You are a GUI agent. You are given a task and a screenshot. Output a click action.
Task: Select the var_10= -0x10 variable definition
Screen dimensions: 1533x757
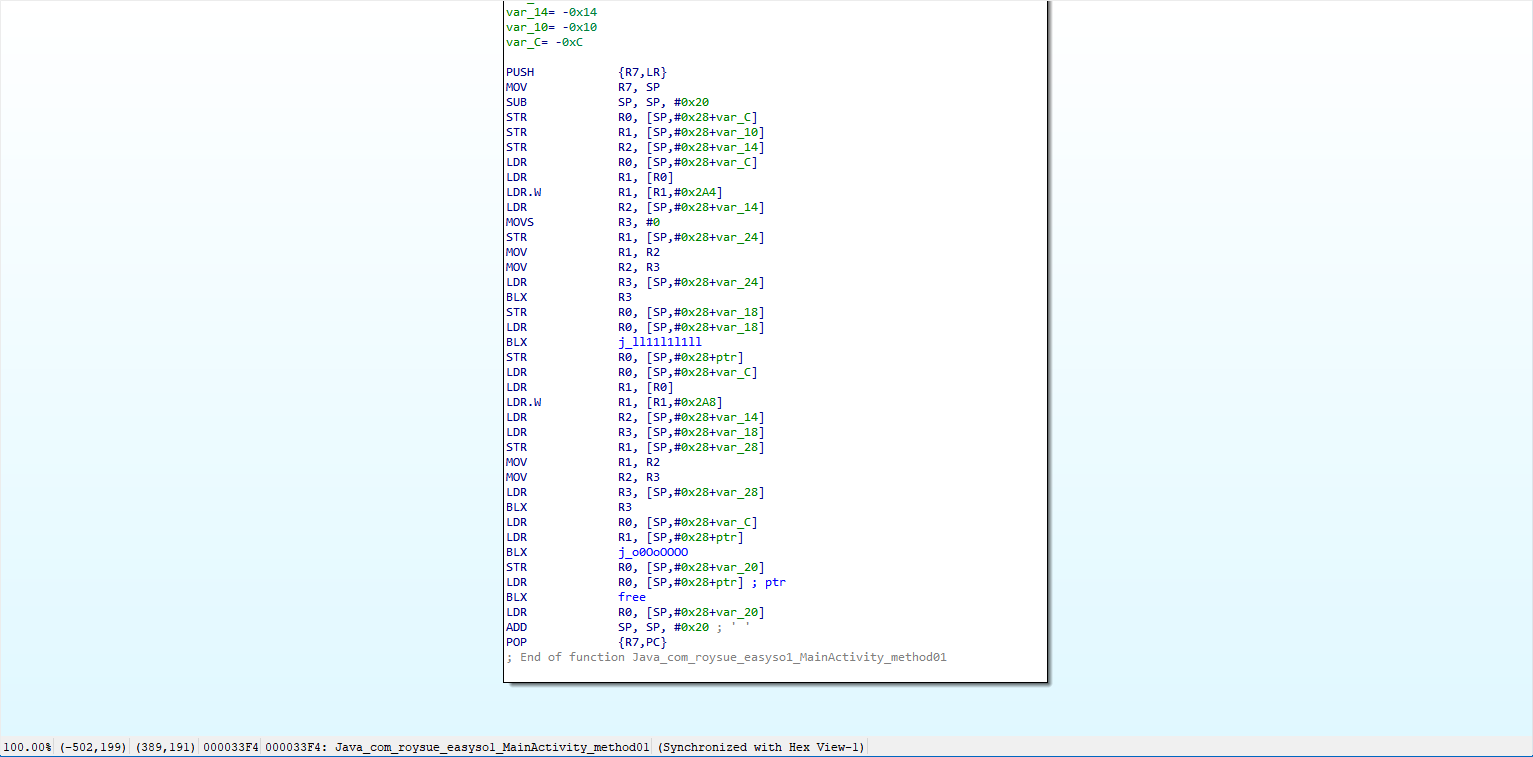pyautogui.click(x=551, y=27)
